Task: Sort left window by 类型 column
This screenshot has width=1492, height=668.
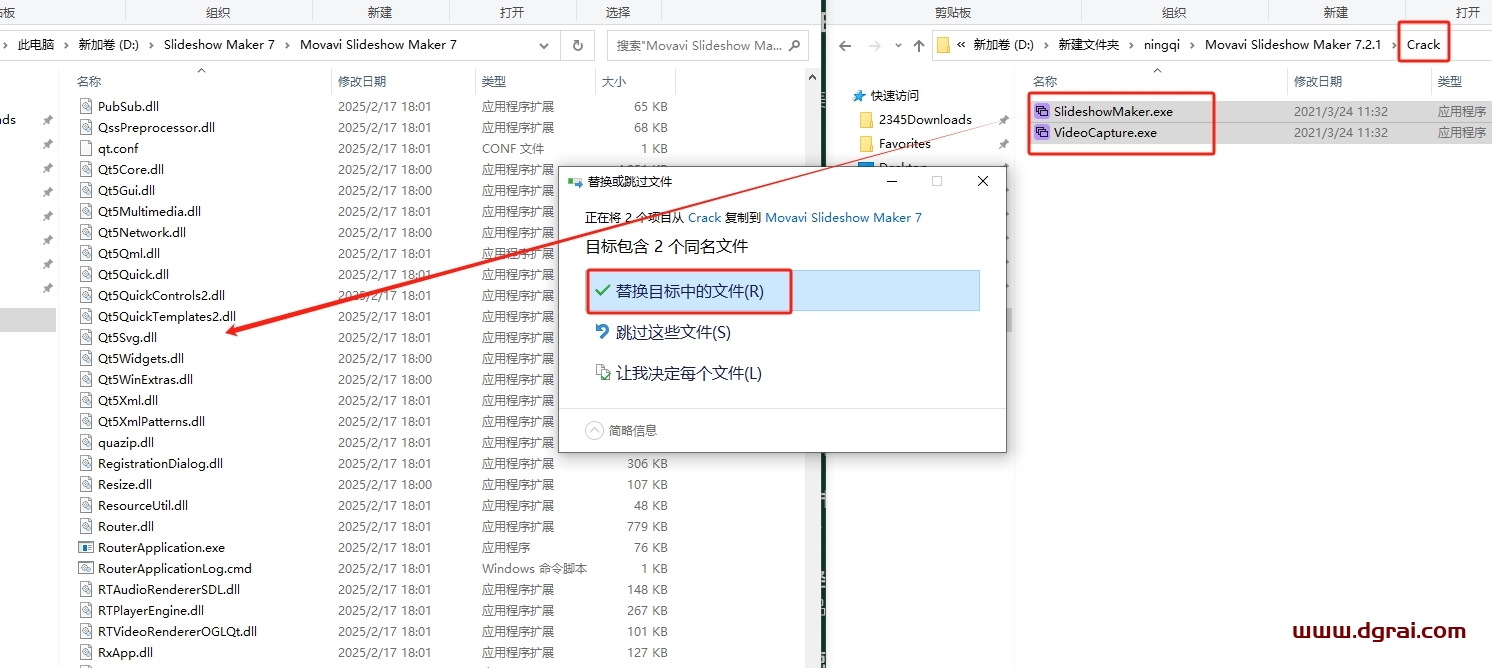Action: 493,81
